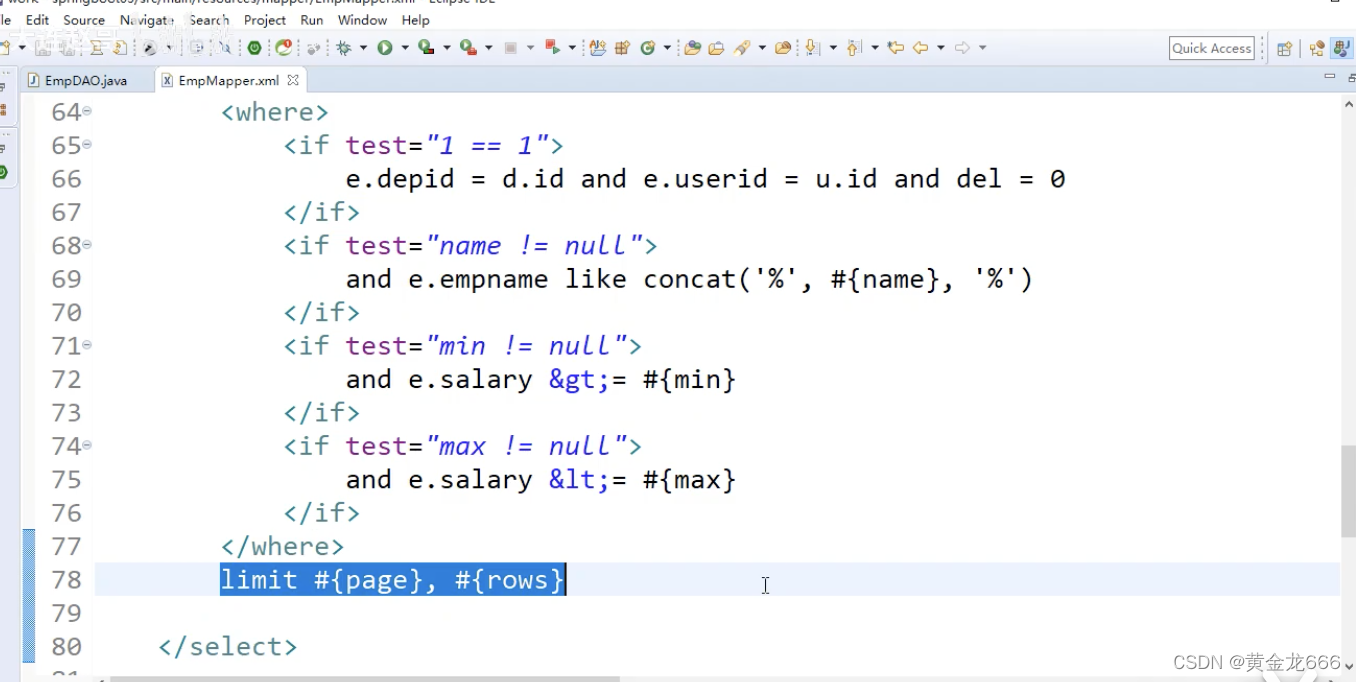This screenshot has width=1356, height=682.
Task: Open the Previous Annotation dropdown arrow
Action: coord(875,48)
